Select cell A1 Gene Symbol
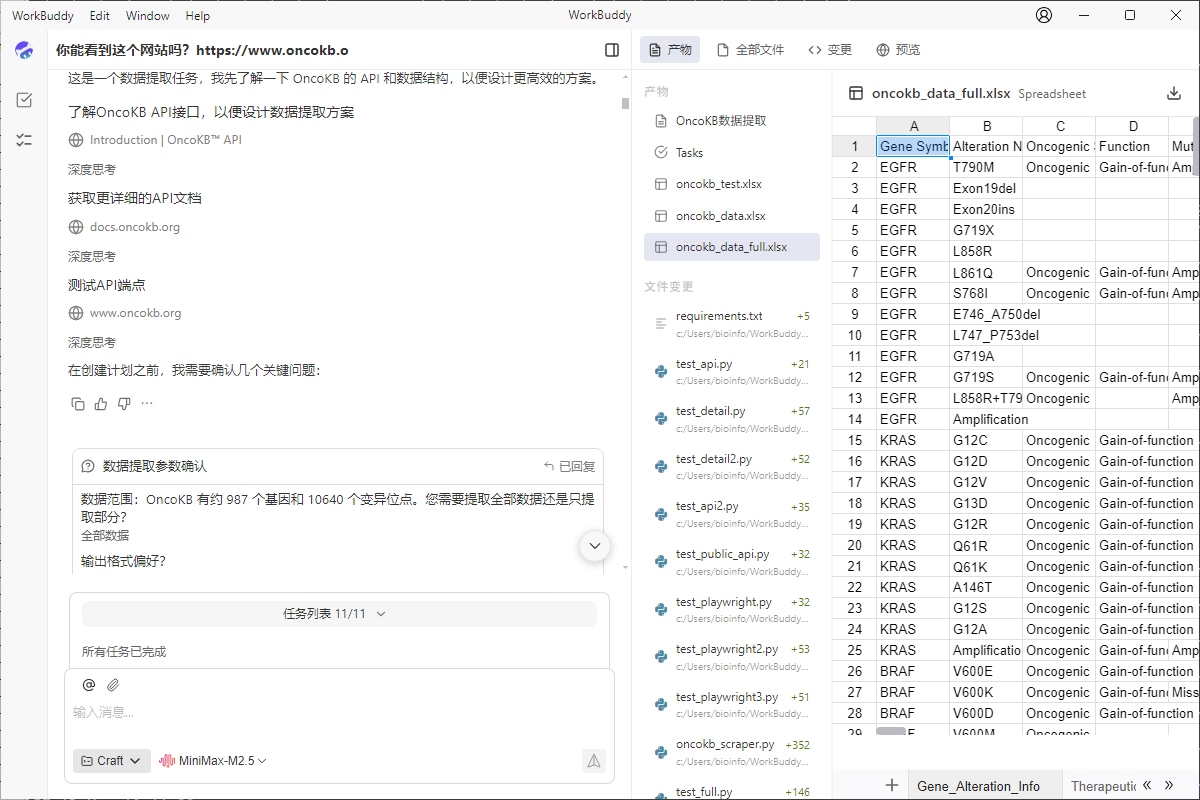The width and height of the screenshot is (1200, 800). coord(913,146)
